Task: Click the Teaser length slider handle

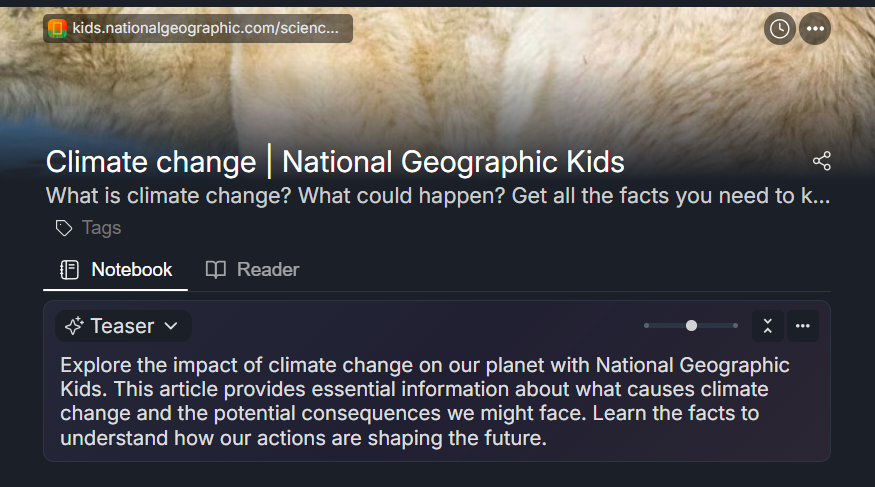Action: point(691,326)
